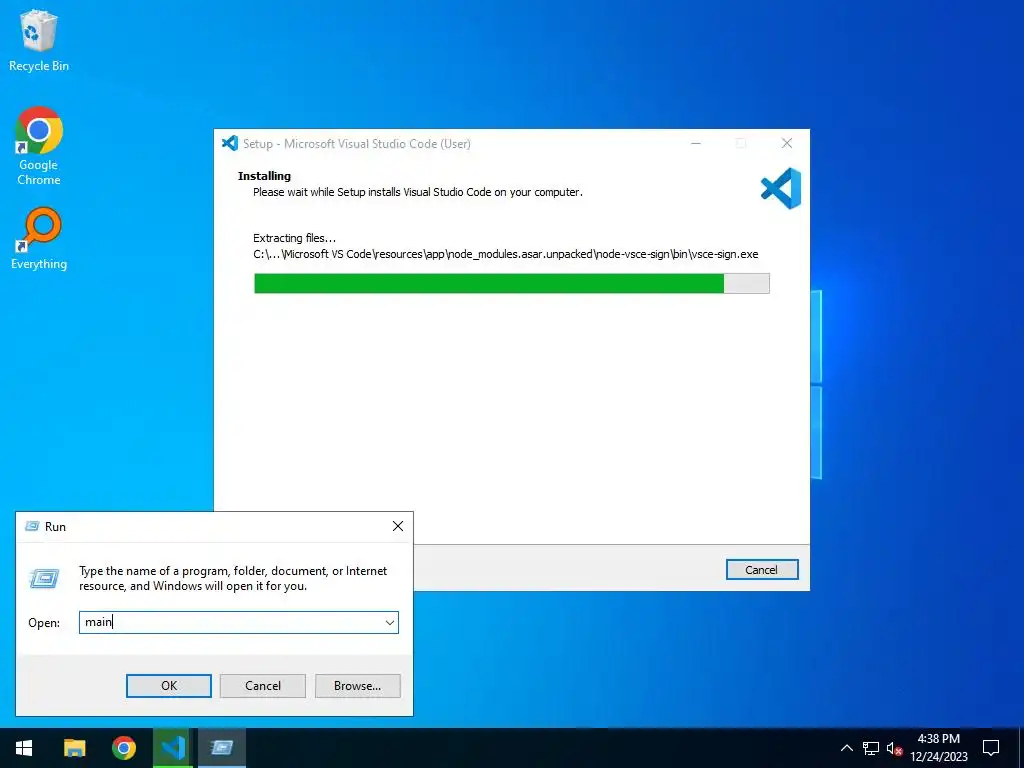
Task: Expand the Open field dropdown arrow
Action: coord(390,622)
